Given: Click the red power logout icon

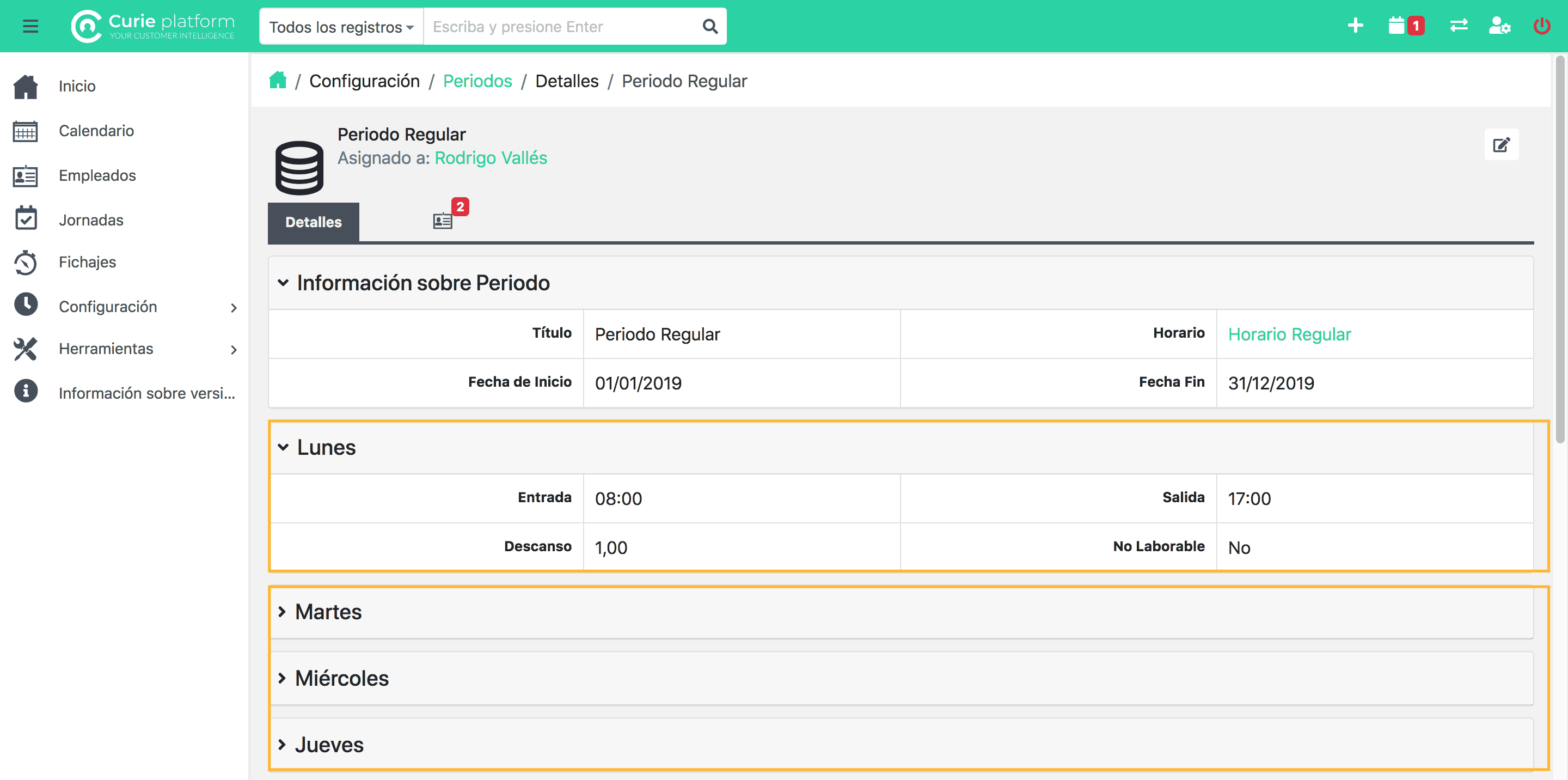Looking at the screenshot, I should pos(1541,26).
